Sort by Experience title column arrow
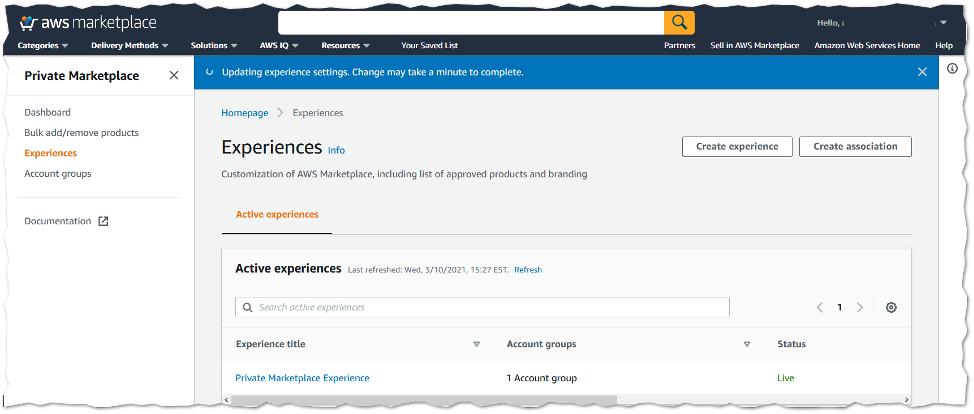974x414 pixels. [x=476, y=344]
